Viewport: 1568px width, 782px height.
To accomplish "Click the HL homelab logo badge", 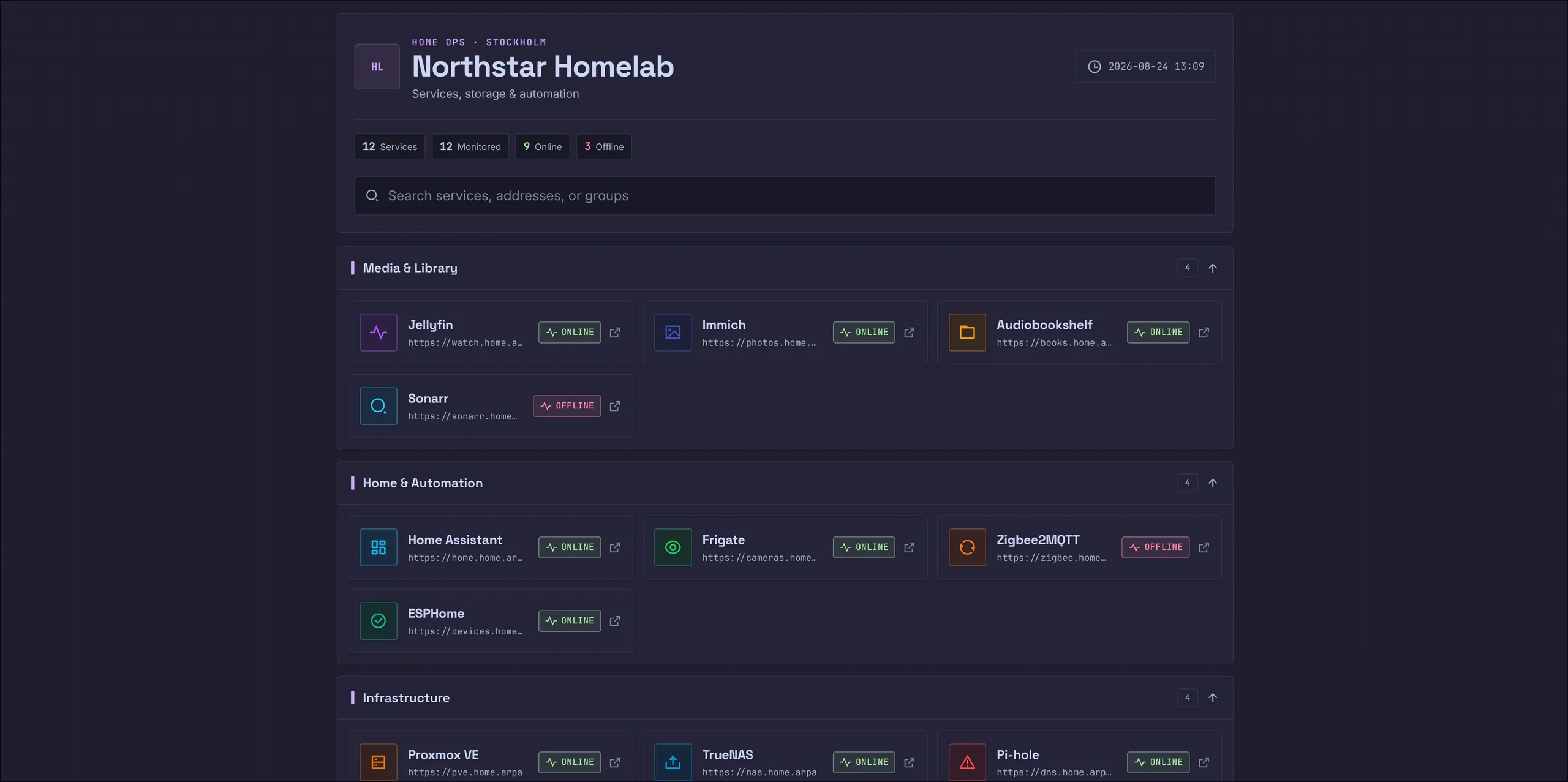I will click(377, 67).
